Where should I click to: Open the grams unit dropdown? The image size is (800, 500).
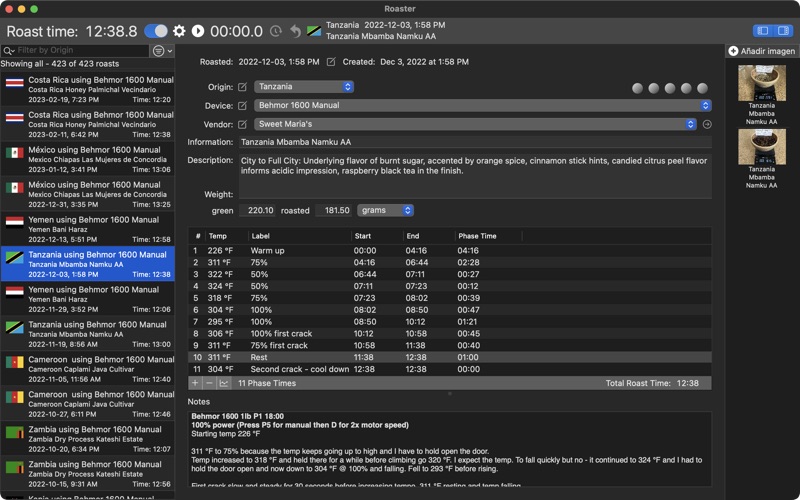[385, 210]
